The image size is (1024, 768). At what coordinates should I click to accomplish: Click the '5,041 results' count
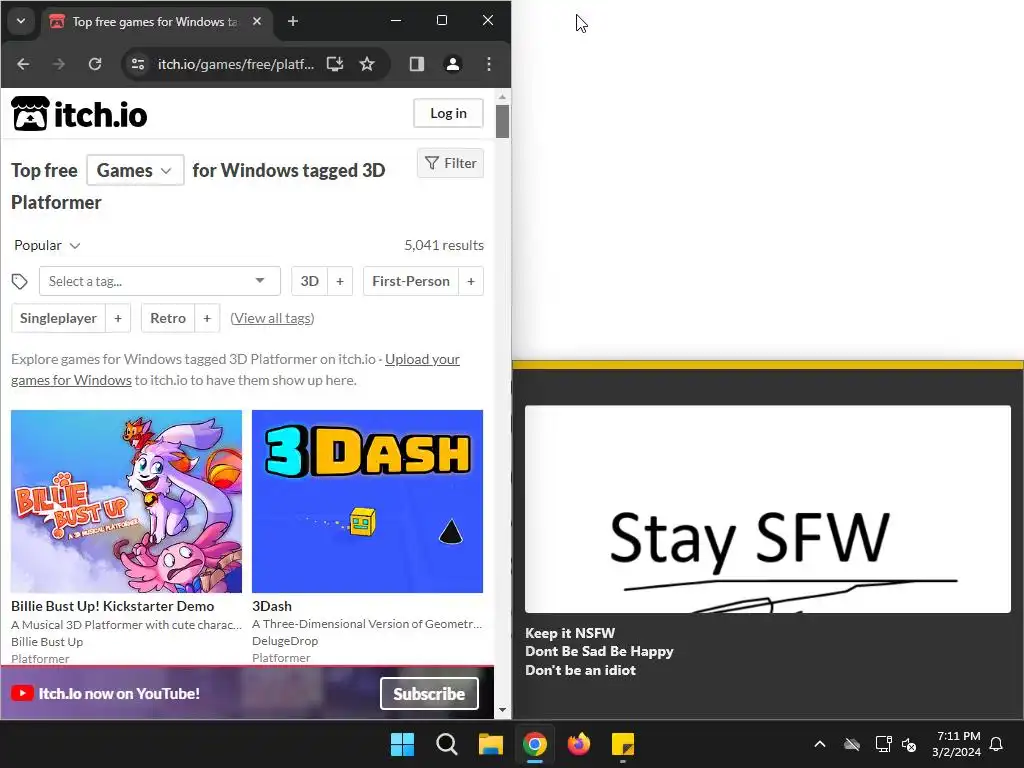click(x=444, y=246)
